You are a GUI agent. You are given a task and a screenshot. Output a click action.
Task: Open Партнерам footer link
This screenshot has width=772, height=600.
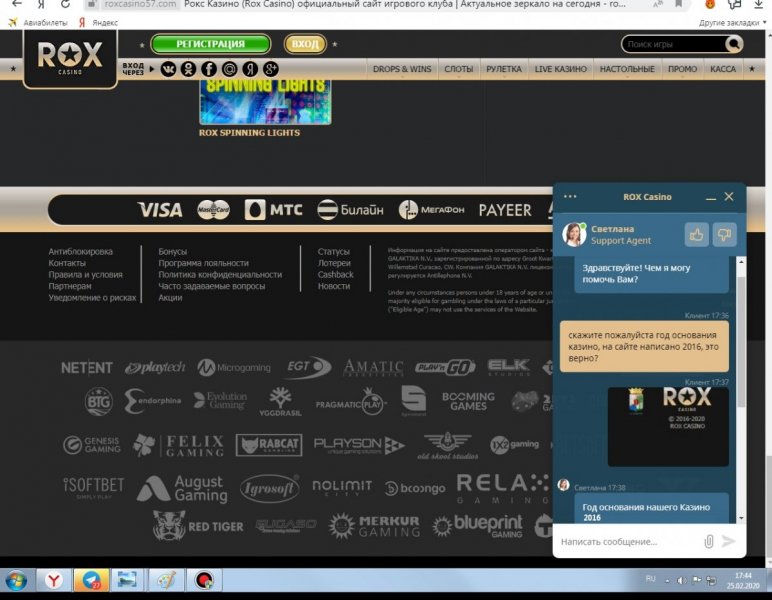[70, 286]
